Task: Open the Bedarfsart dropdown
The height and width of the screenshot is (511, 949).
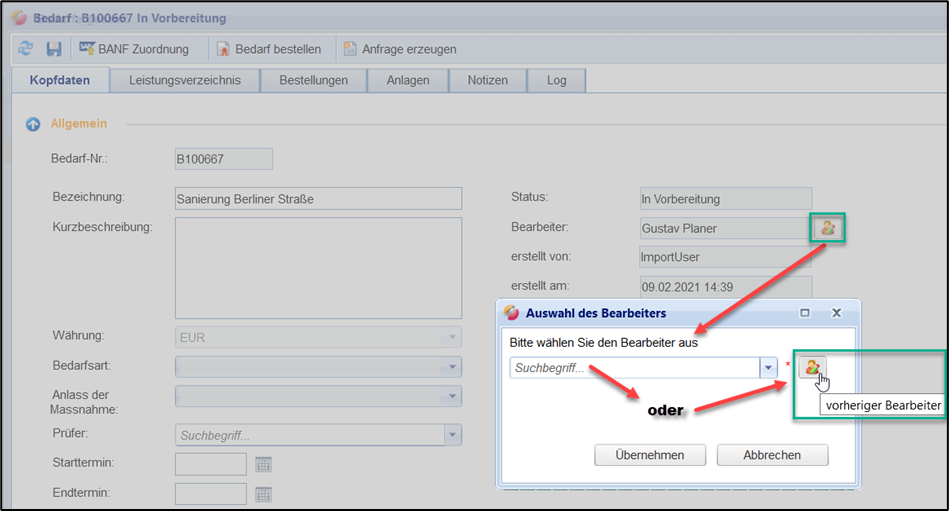Action: tap(453, 367)
